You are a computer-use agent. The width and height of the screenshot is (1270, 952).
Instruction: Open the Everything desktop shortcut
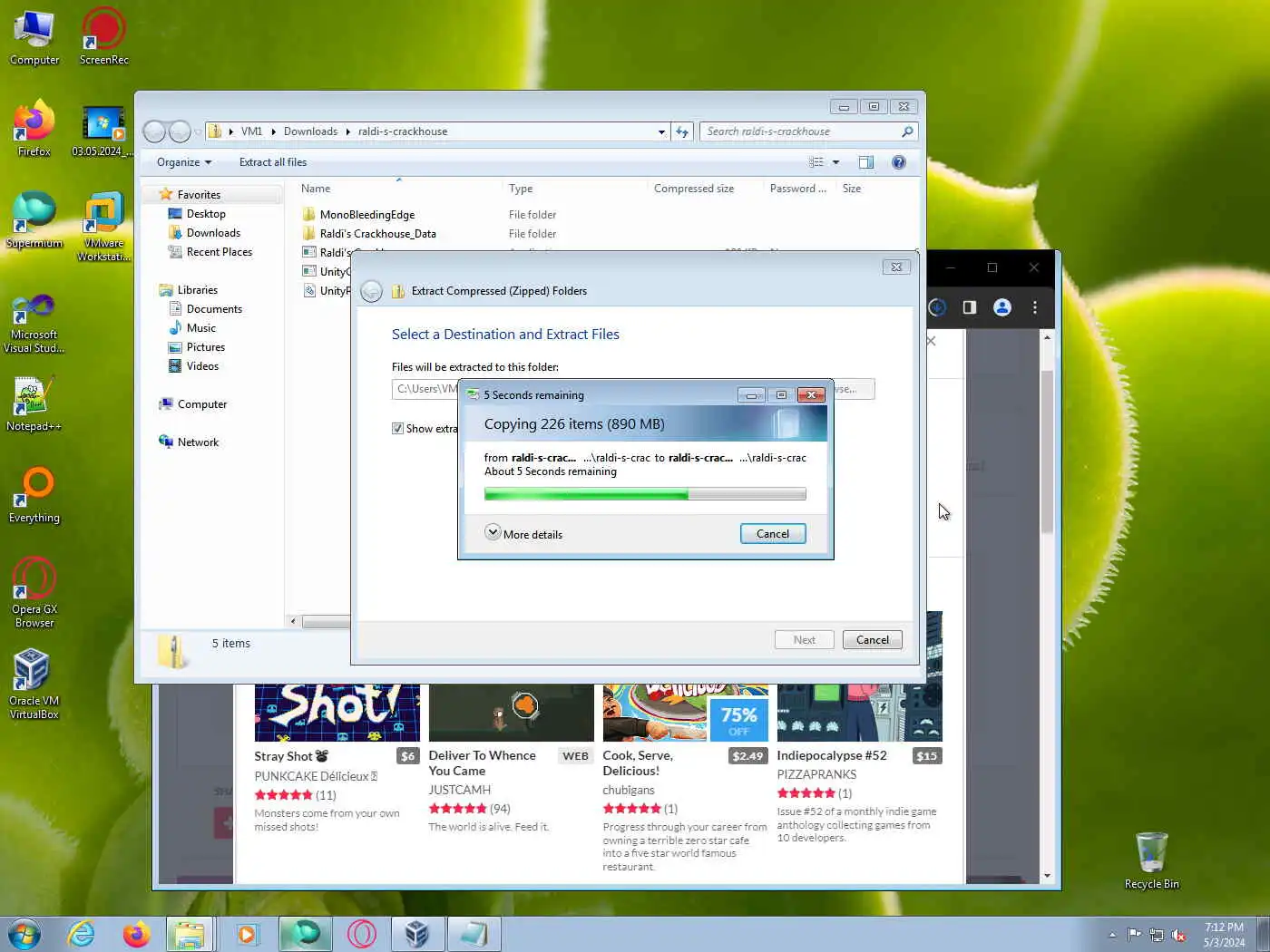[x=34, y=495]
